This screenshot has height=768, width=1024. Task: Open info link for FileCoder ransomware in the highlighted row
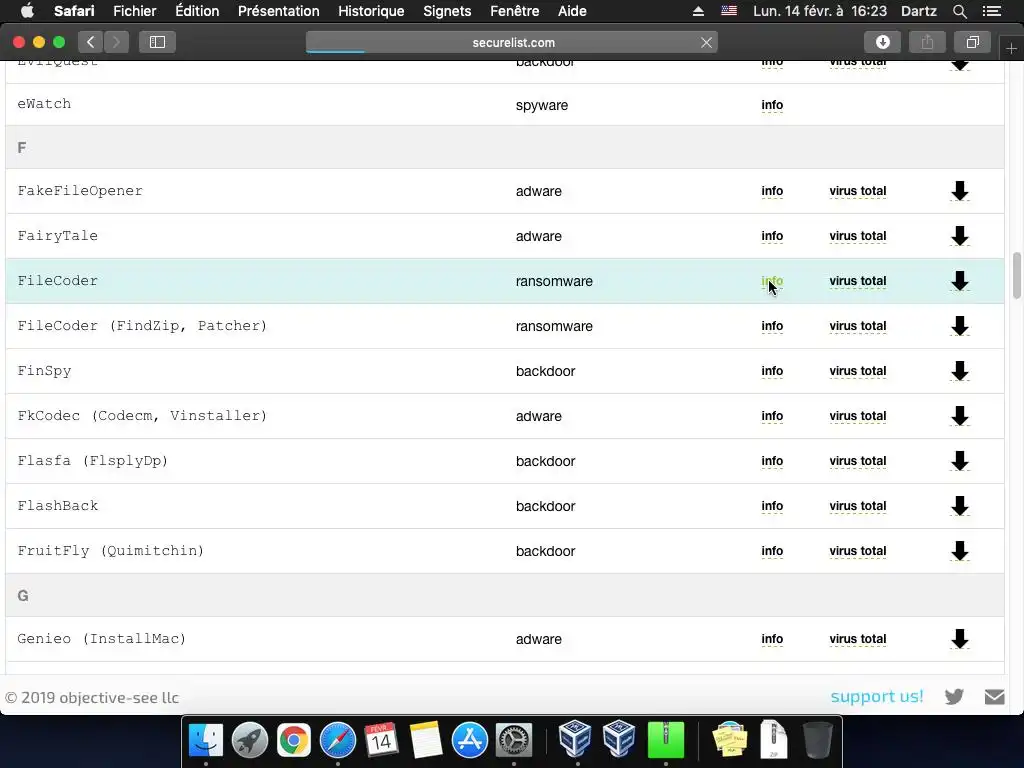(772, 281)
